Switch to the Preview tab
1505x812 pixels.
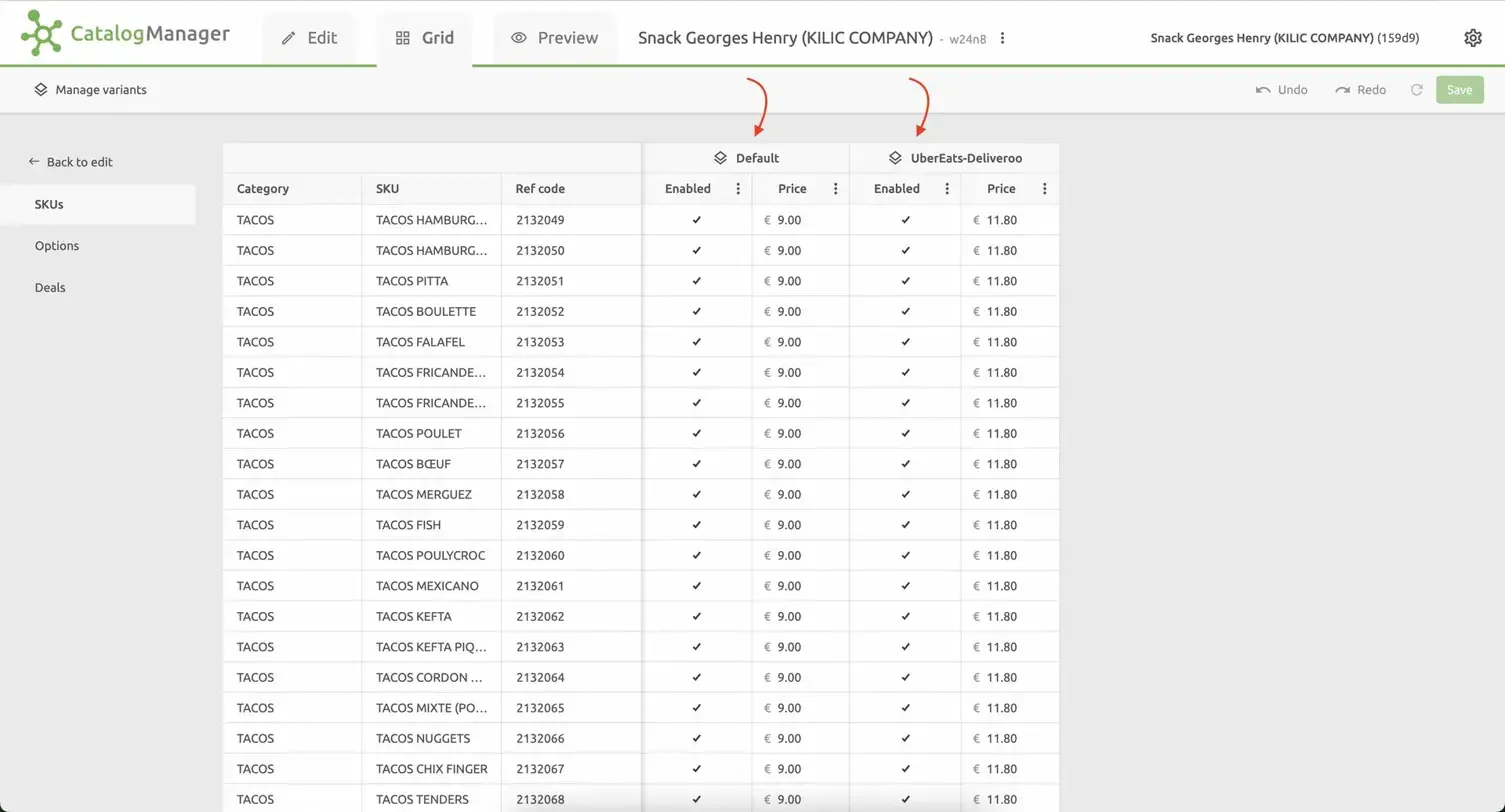coord(554,38)
